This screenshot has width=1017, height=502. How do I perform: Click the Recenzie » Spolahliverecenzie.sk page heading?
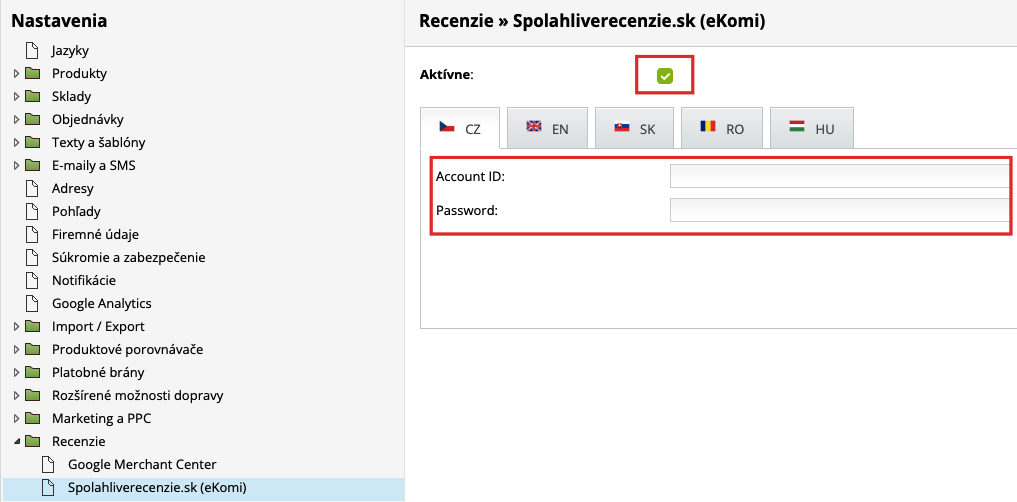click(592, 21)
